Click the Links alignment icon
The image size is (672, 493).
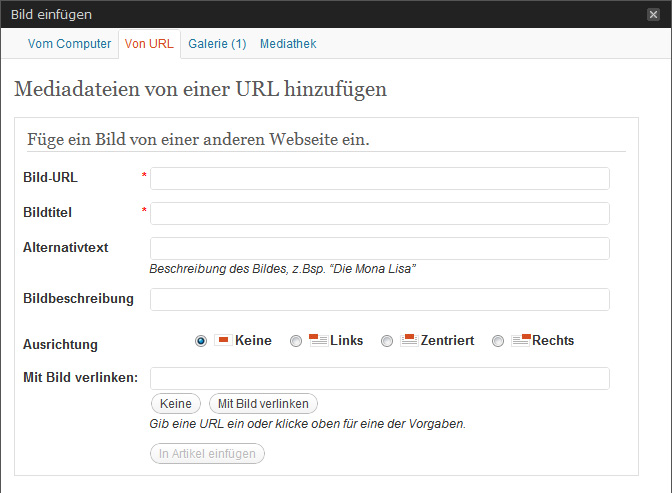click(x=317, y=340)
